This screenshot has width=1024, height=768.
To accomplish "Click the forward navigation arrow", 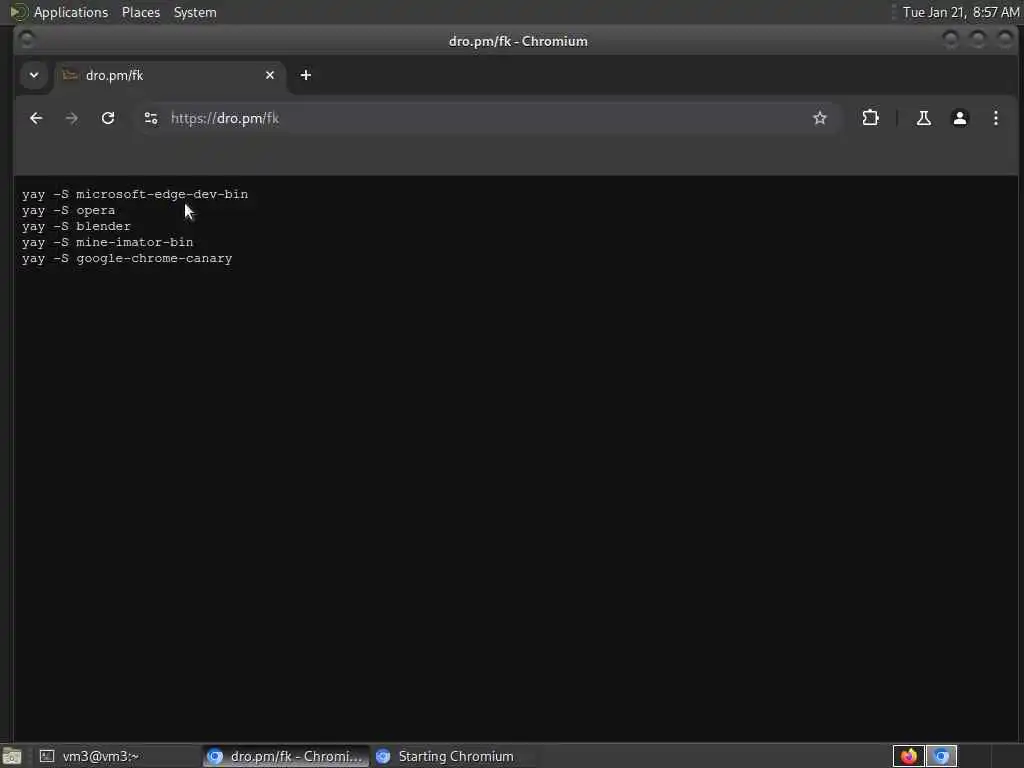I will (x=72, y=118).
